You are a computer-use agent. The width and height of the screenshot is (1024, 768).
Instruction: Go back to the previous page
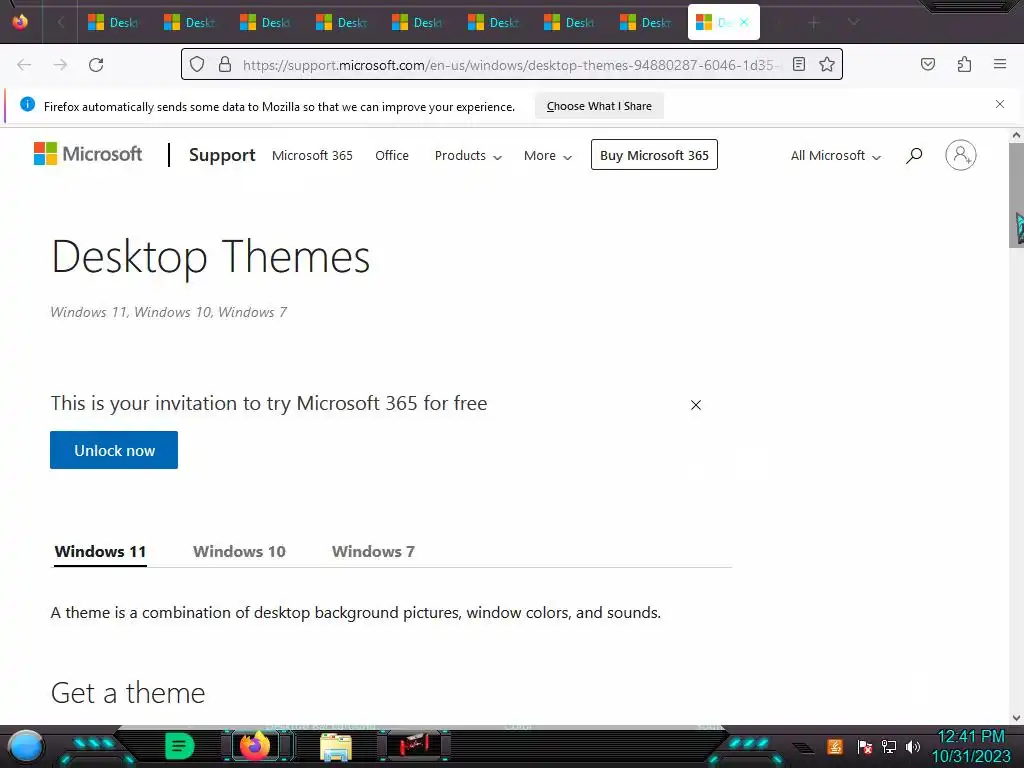[24, 65]
